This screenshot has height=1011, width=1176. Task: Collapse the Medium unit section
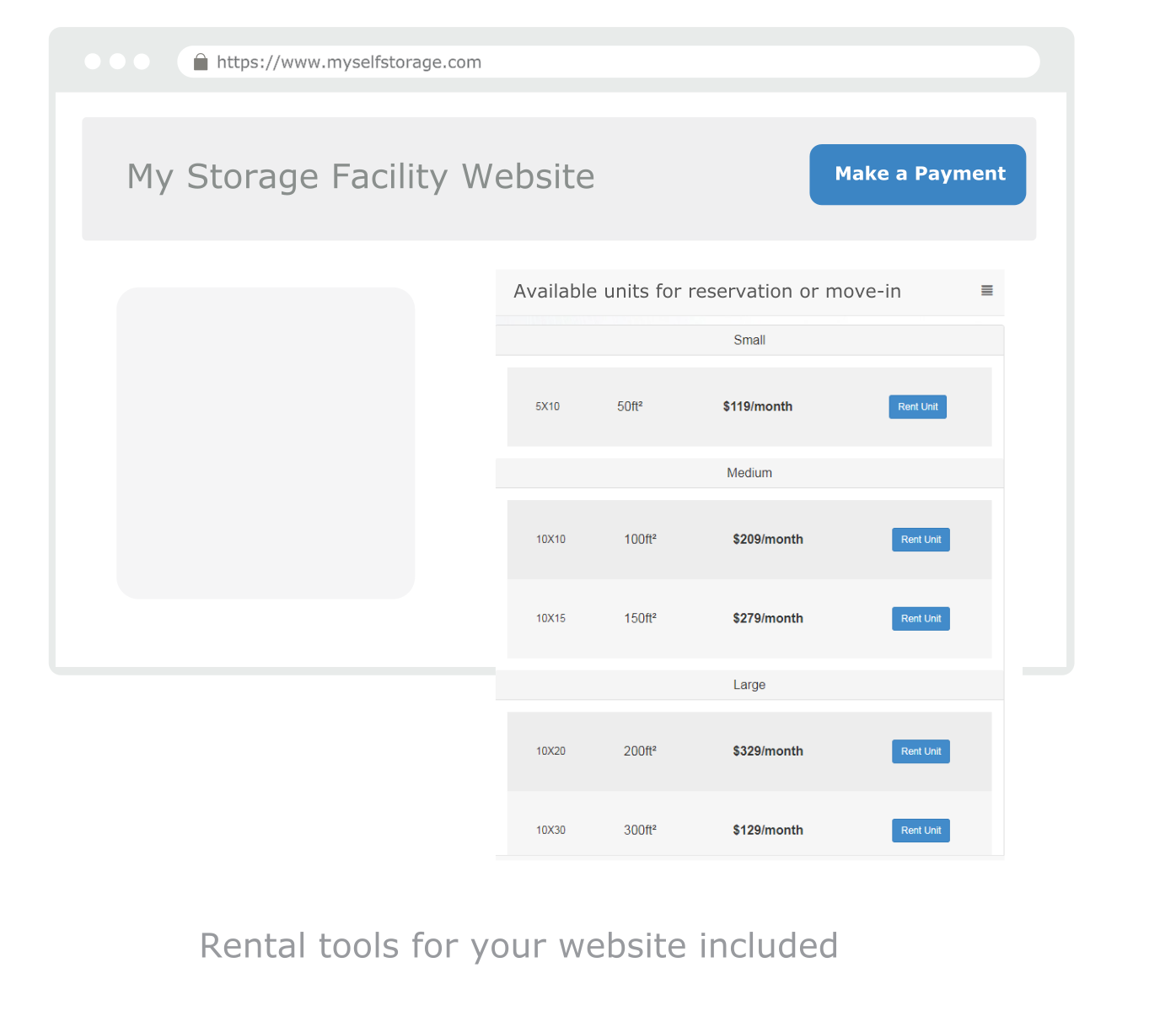point(749,472)
